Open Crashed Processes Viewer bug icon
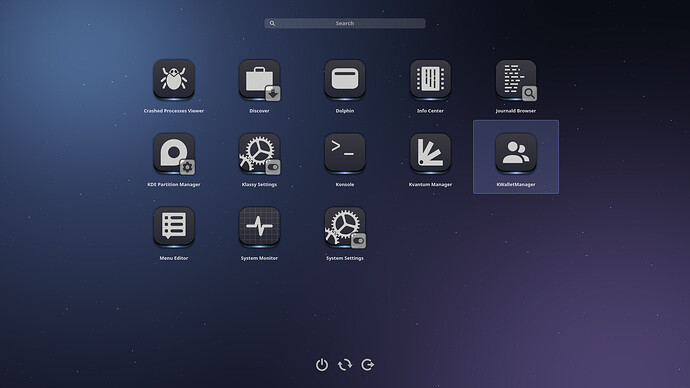The image size is (690, 388). point(174,80)
